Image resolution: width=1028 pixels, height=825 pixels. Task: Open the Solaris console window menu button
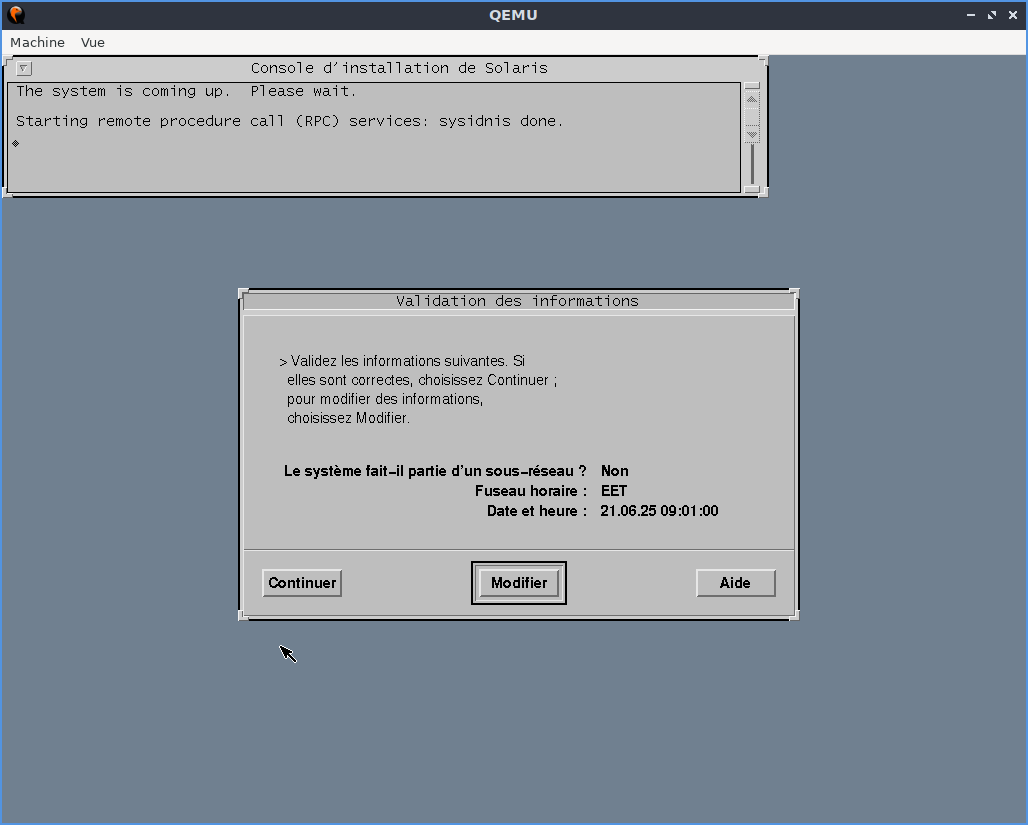click(24, 68)
